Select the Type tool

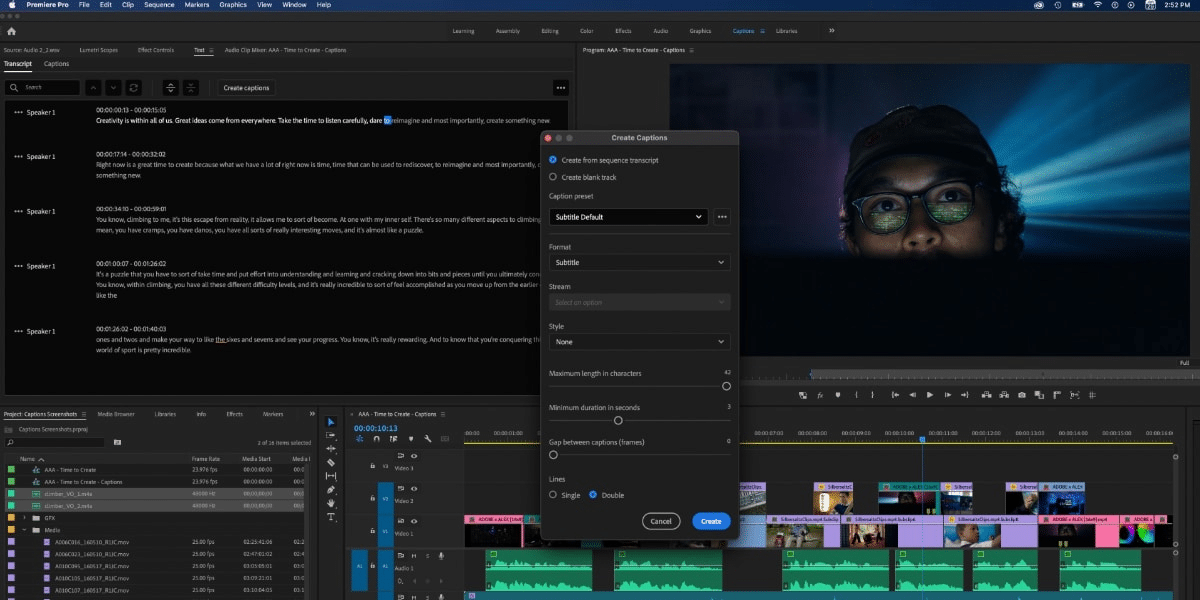click(x=331, y=516)
